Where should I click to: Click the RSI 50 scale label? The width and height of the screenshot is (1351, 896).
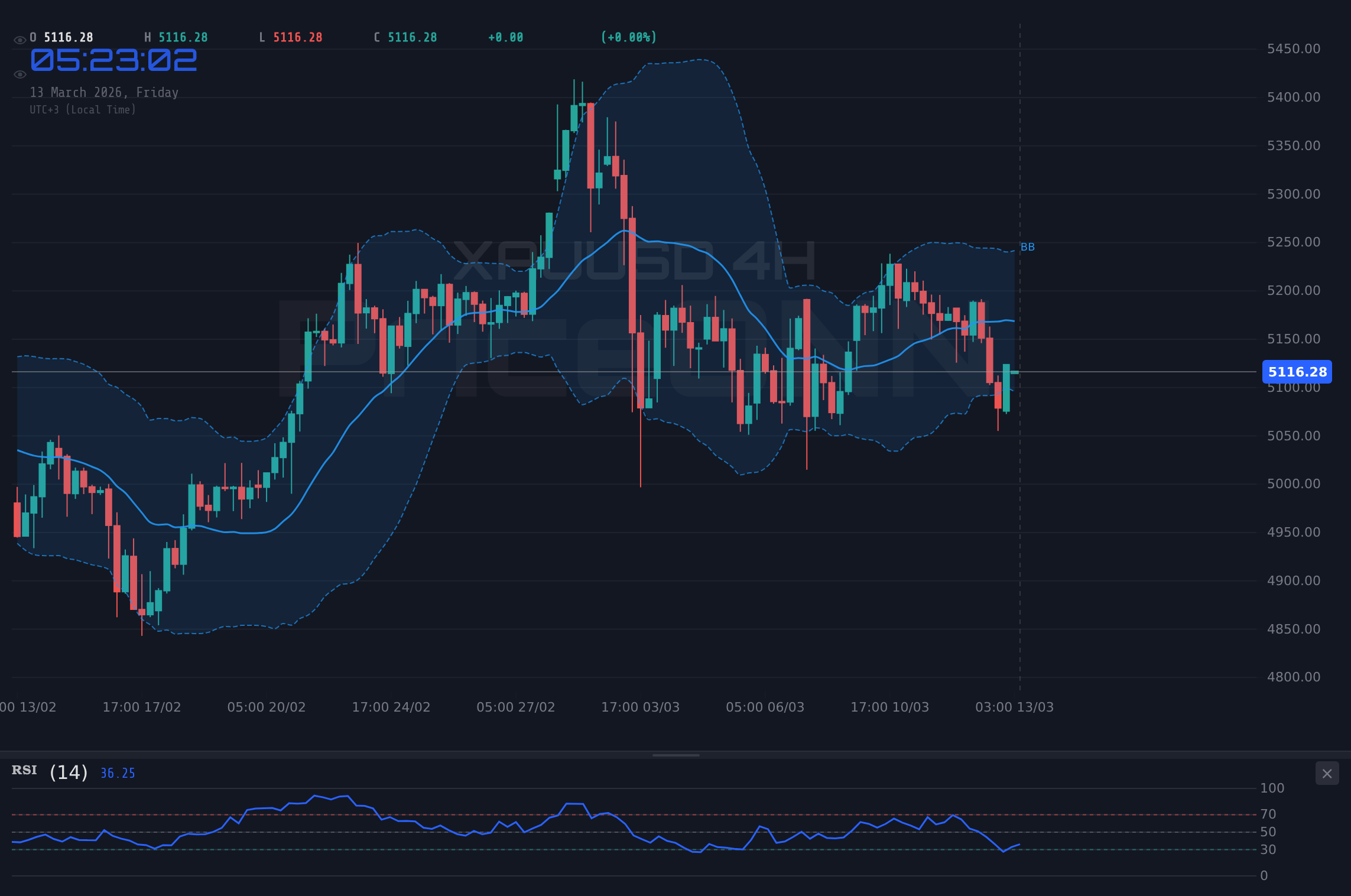tap(1268, 832)
